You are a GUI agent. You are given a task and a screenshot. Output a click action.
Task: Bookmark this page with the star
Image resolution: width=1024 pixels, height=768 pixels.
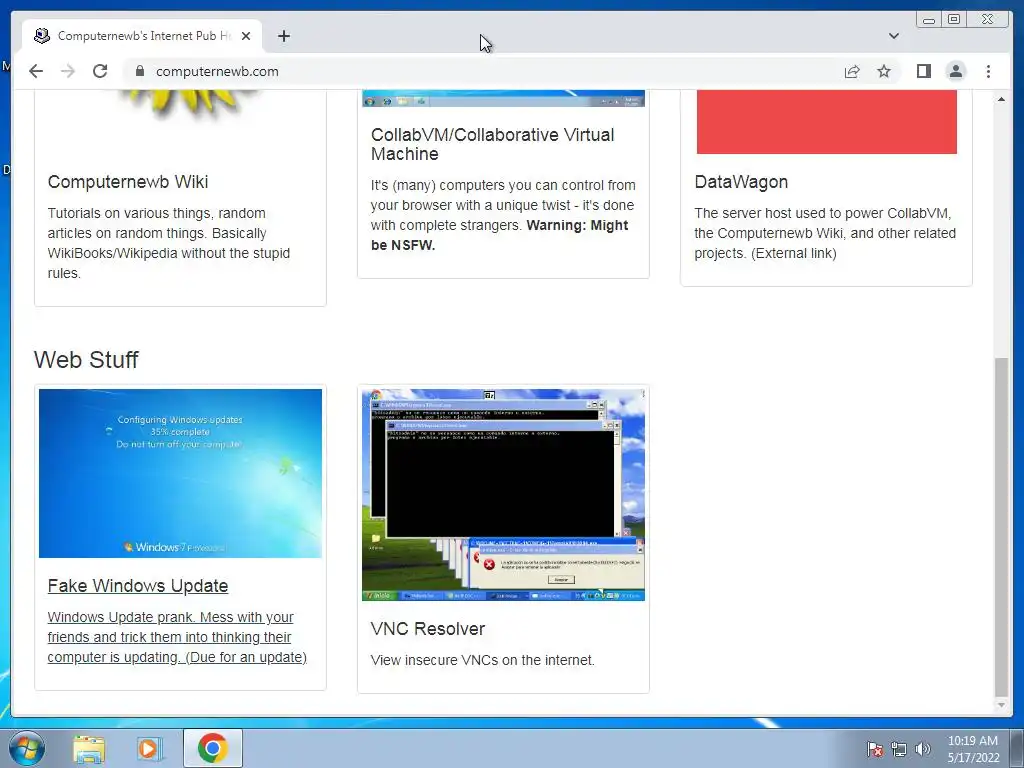coord(884,71)
